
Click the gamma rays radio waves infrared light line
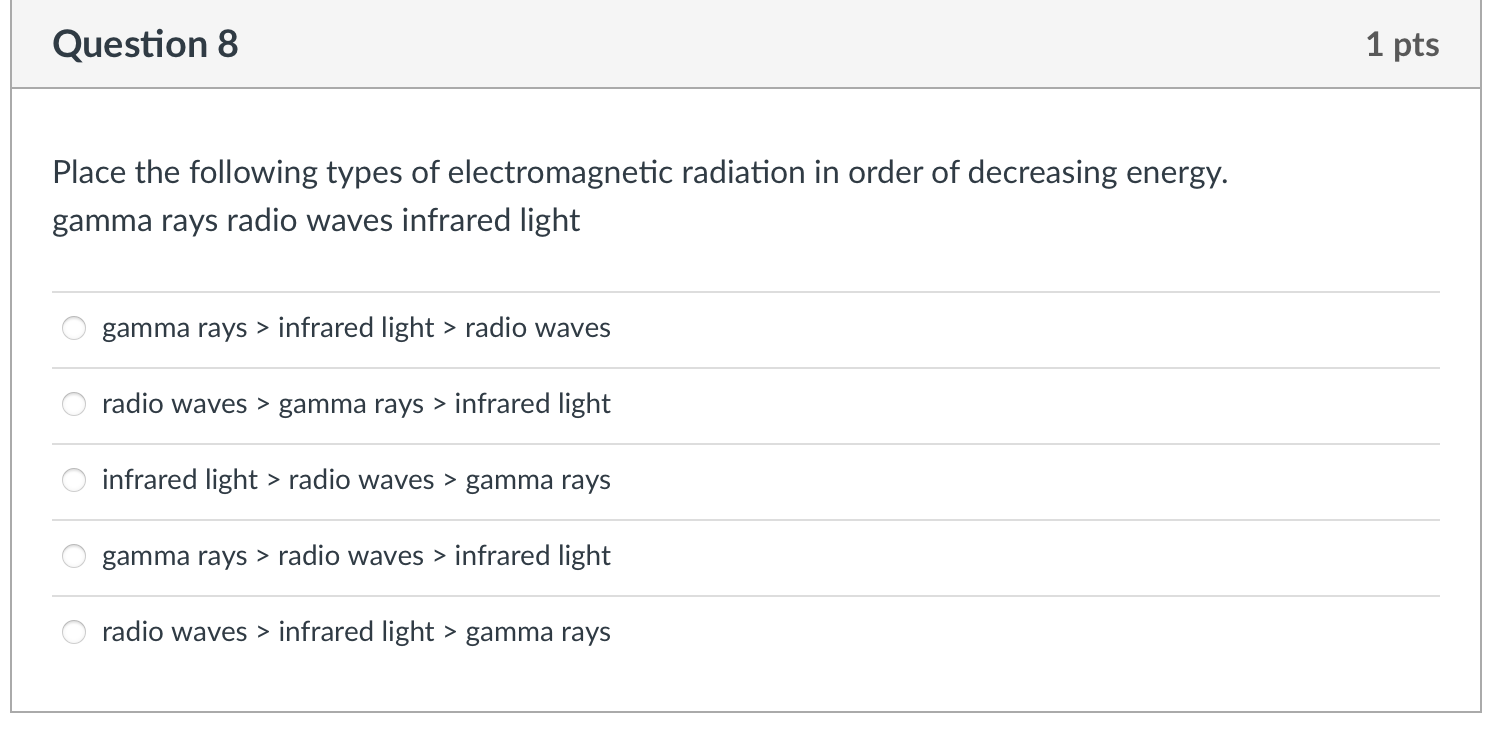315,221
